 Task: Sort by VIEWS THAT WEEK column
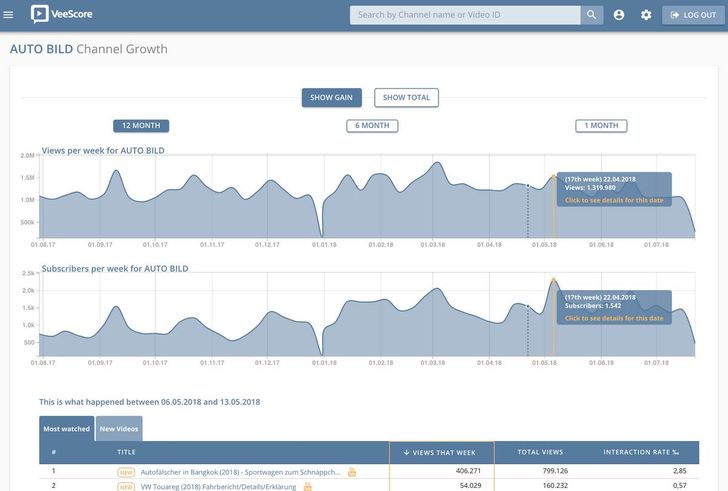coord(442,452)
